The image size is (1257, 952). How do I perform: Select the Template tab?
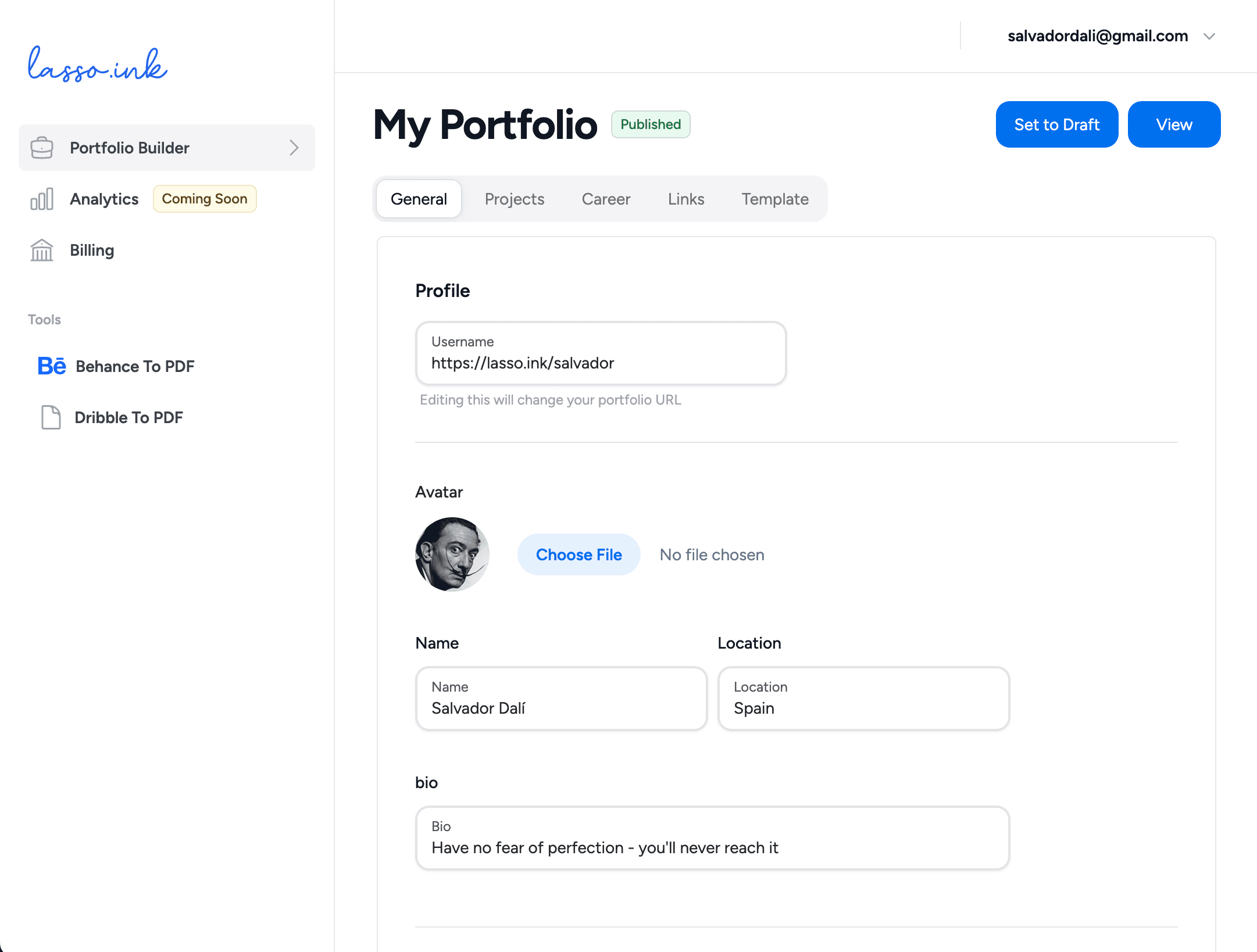[774, 199]
